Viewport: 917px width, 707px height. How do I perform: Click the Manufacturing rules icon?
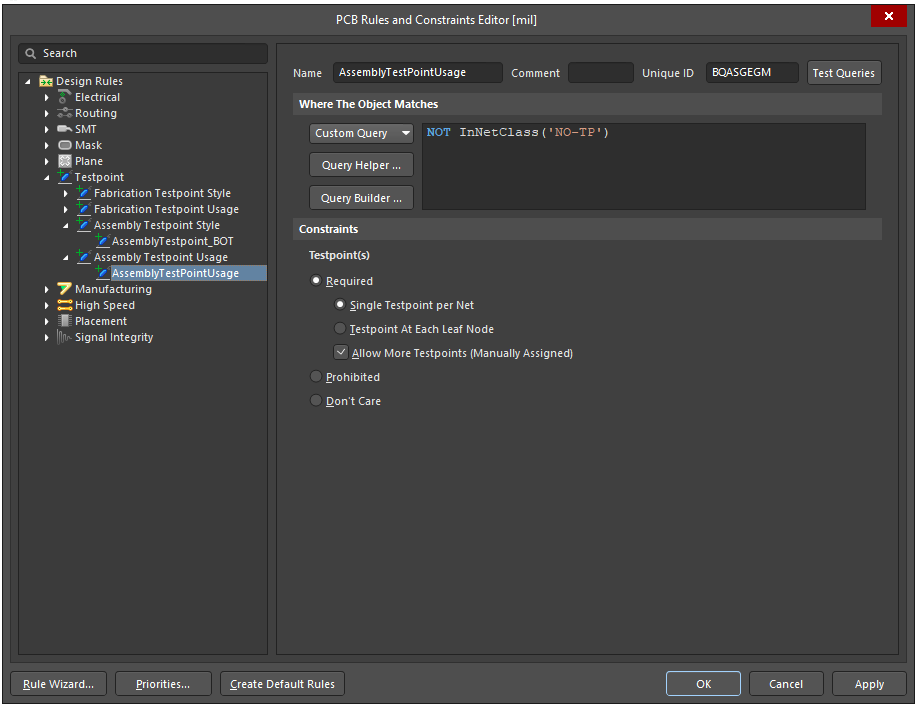tap(63, 289)
